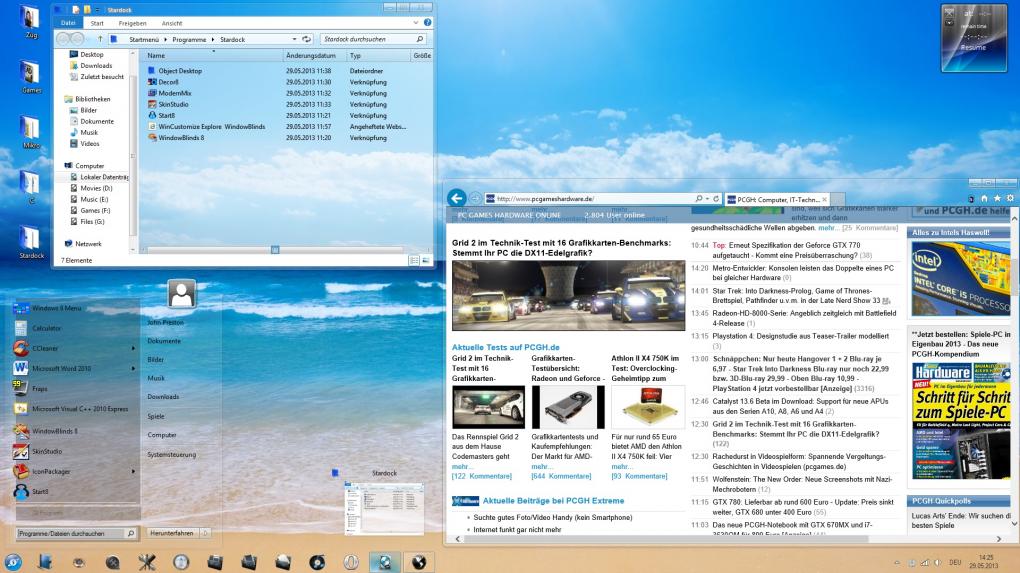Open the Datei tab in Explorer
The height and width of the screenshot is (573, 1020).
click(x=68, y=23)
